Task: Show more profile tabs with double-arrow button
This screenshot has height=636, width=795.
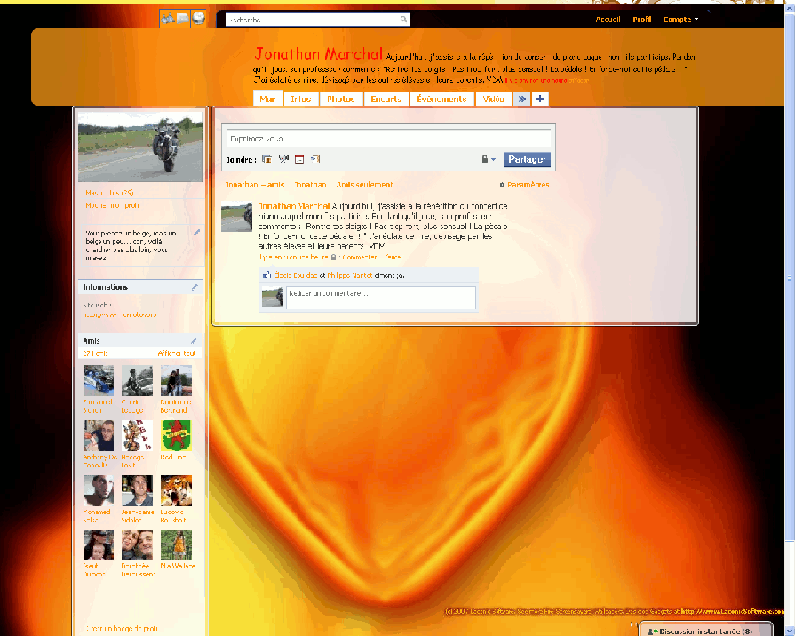Action: [522, 99]
